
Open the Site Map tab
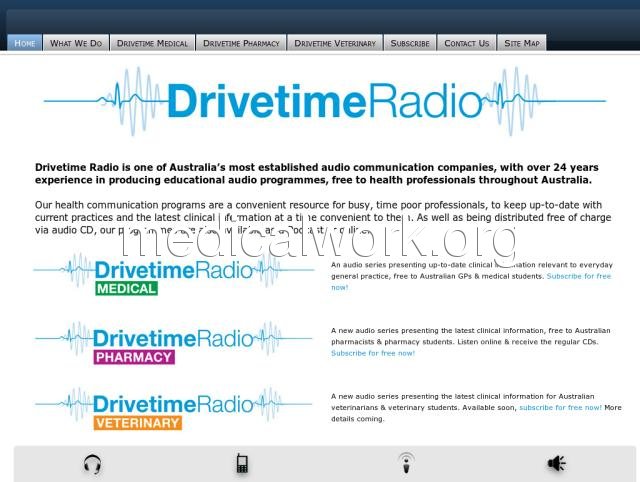(x=522, y=43)
